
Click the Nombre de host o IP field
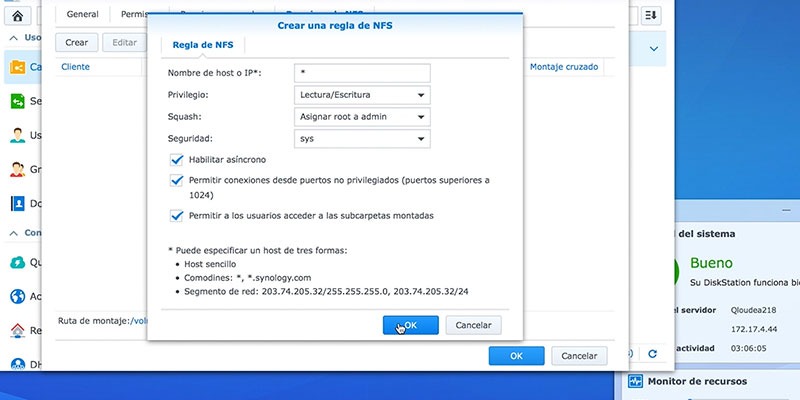click(362, 73)
